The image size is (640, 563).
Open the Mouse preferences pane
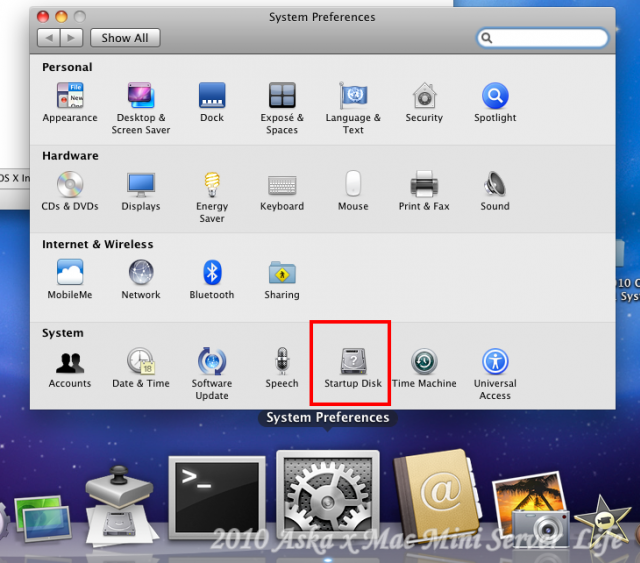353,191
